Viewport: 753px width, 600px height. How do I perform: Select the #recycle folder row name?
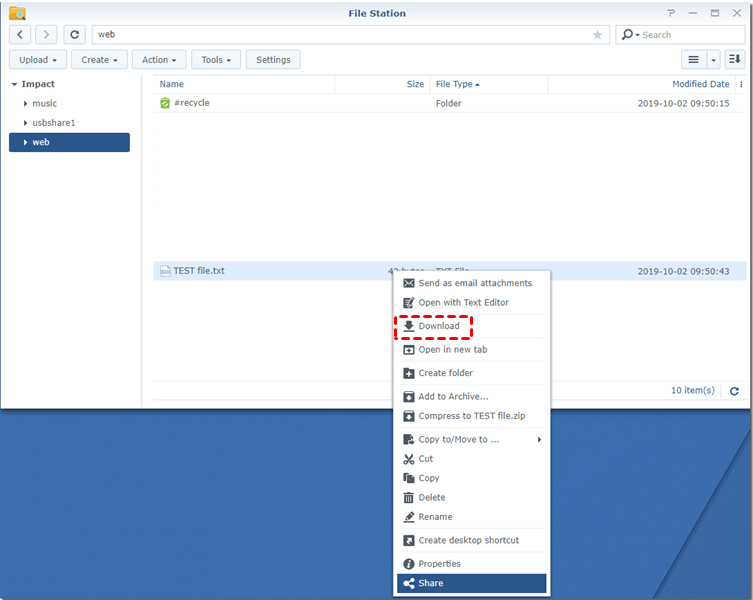pyautogui.click(x=192, y=103)
